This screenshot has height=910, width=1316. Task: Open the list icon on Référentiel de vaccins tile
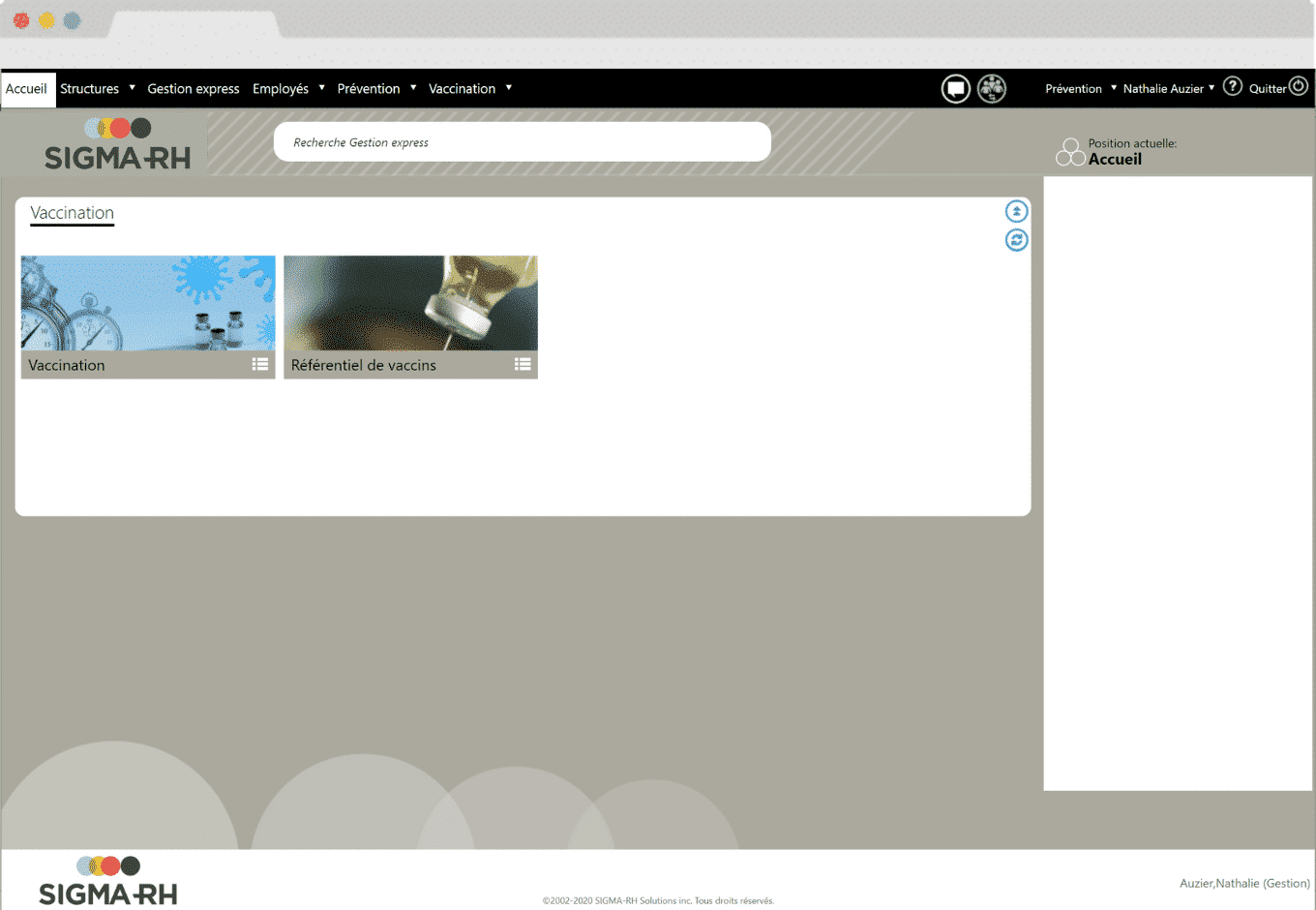point(523,364)
